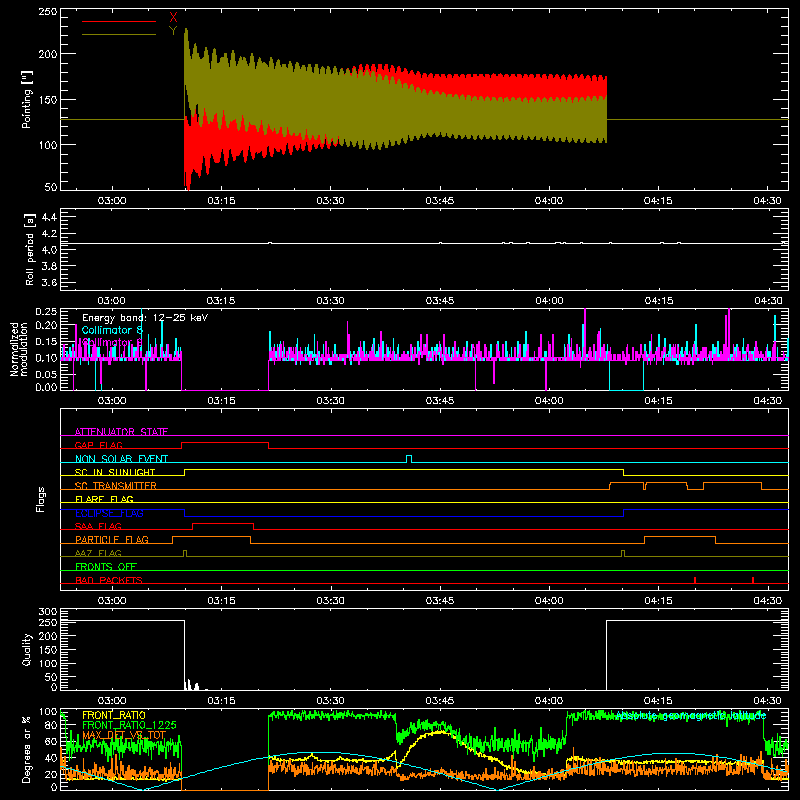Click the 0.05 tick on modulation axis
This screenshot has height=800, width=800.
tap(47, 374)
